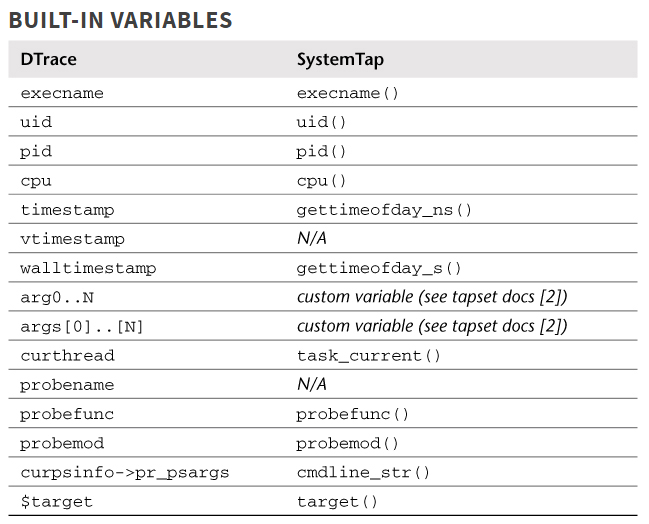
Task: Select the cmdline_str() entry
Action: point(363,472)
